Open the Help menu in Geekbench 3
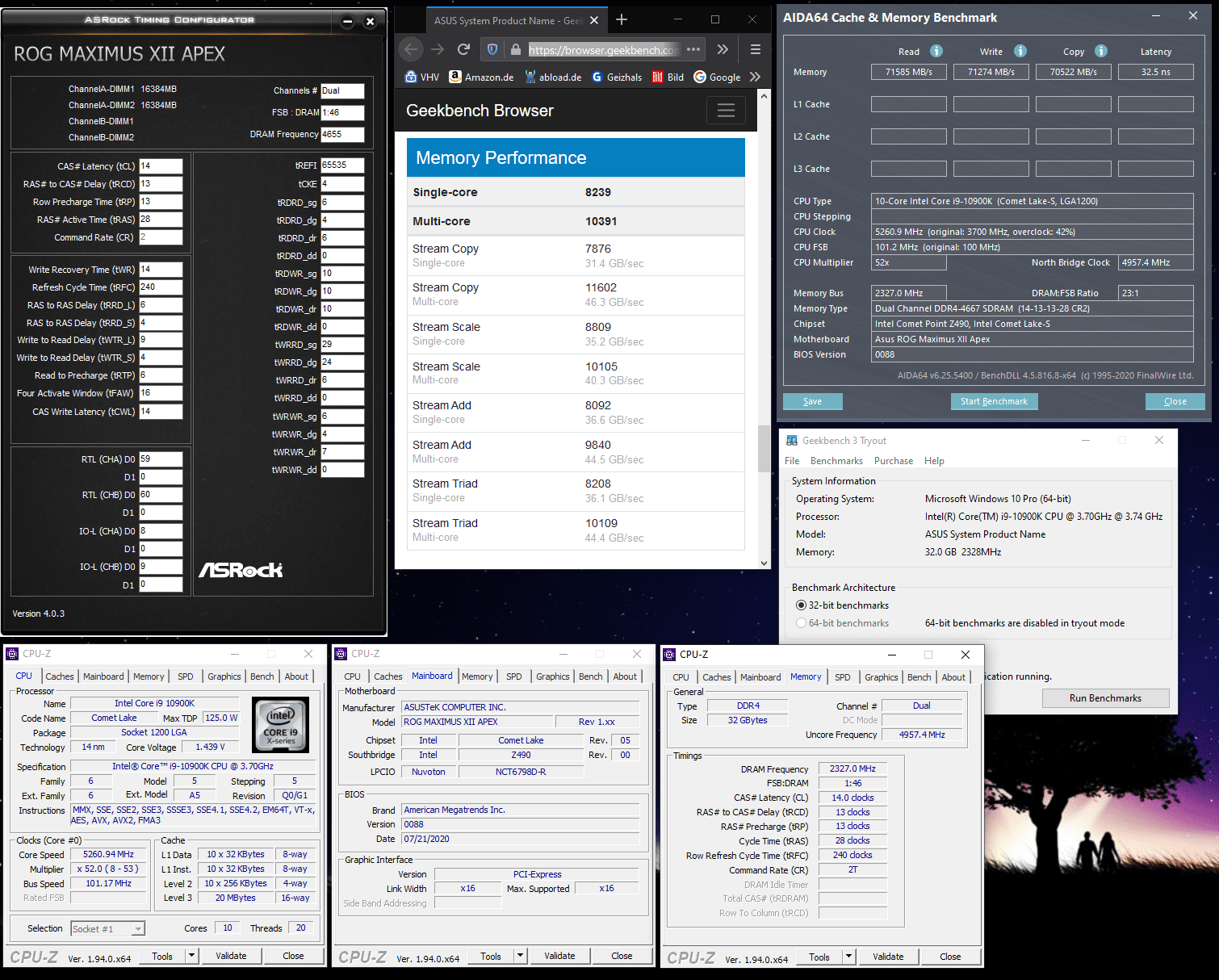Viewport: 1219px width, 980px height. pos(934,461)
